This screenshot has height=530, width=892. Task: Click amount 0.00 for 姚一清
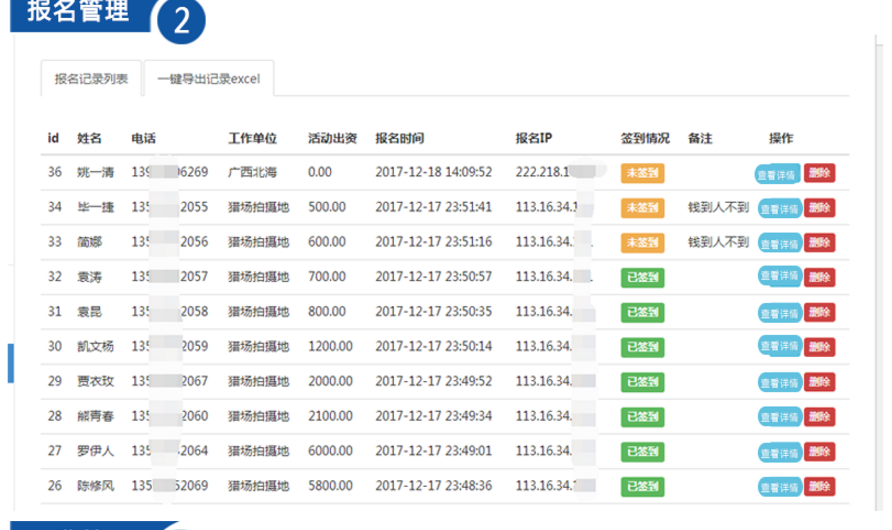point(320,172)
